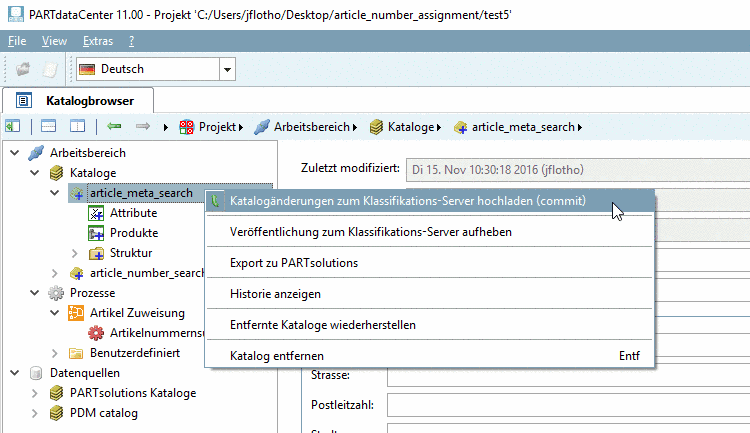750x433 pixels.
Task: Click the Projekt breadcrumb icon
Action: (x=186, y=127)
